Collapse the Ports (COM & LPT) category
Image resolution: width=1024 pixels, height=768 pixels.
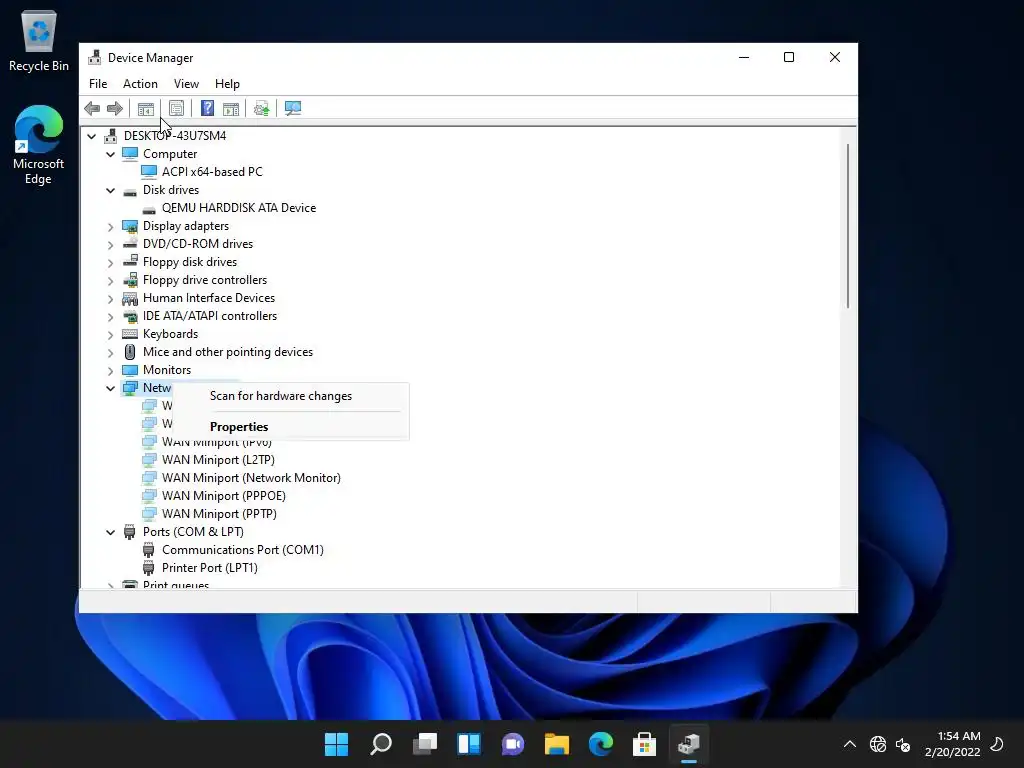point(110,532)
